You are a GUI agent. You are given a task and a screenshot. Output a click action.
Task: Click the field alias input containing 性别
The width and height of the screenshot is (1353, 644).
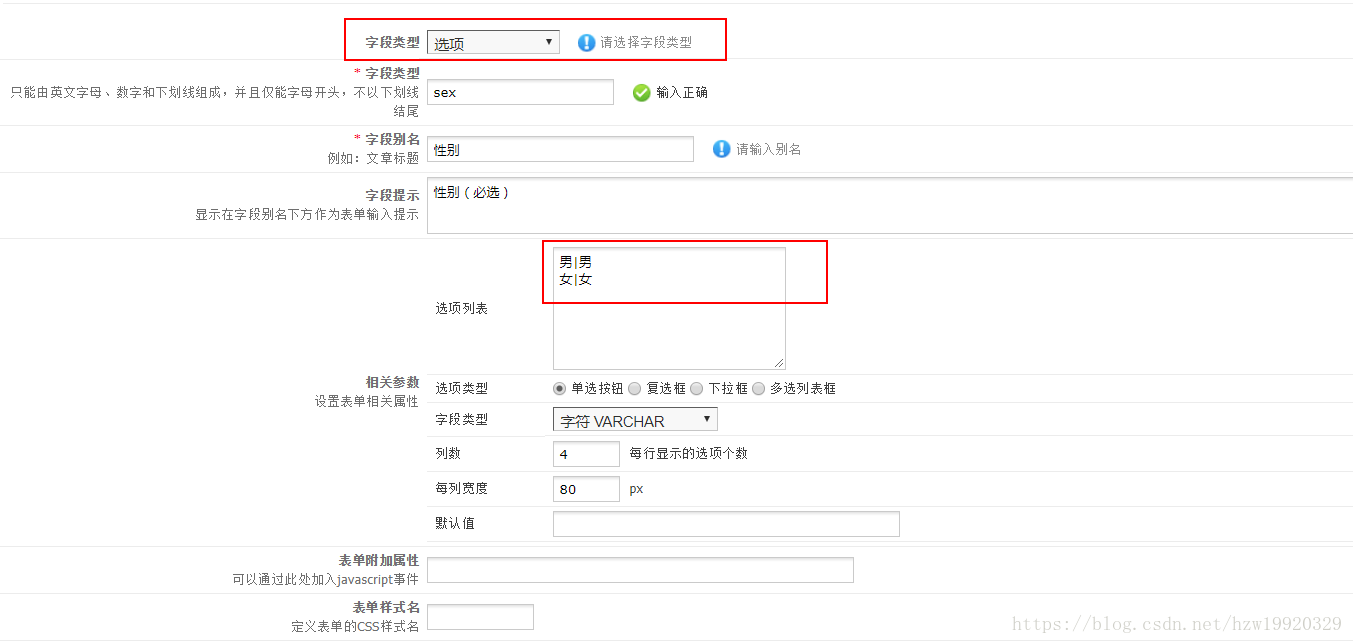click(x=560, y=149)
